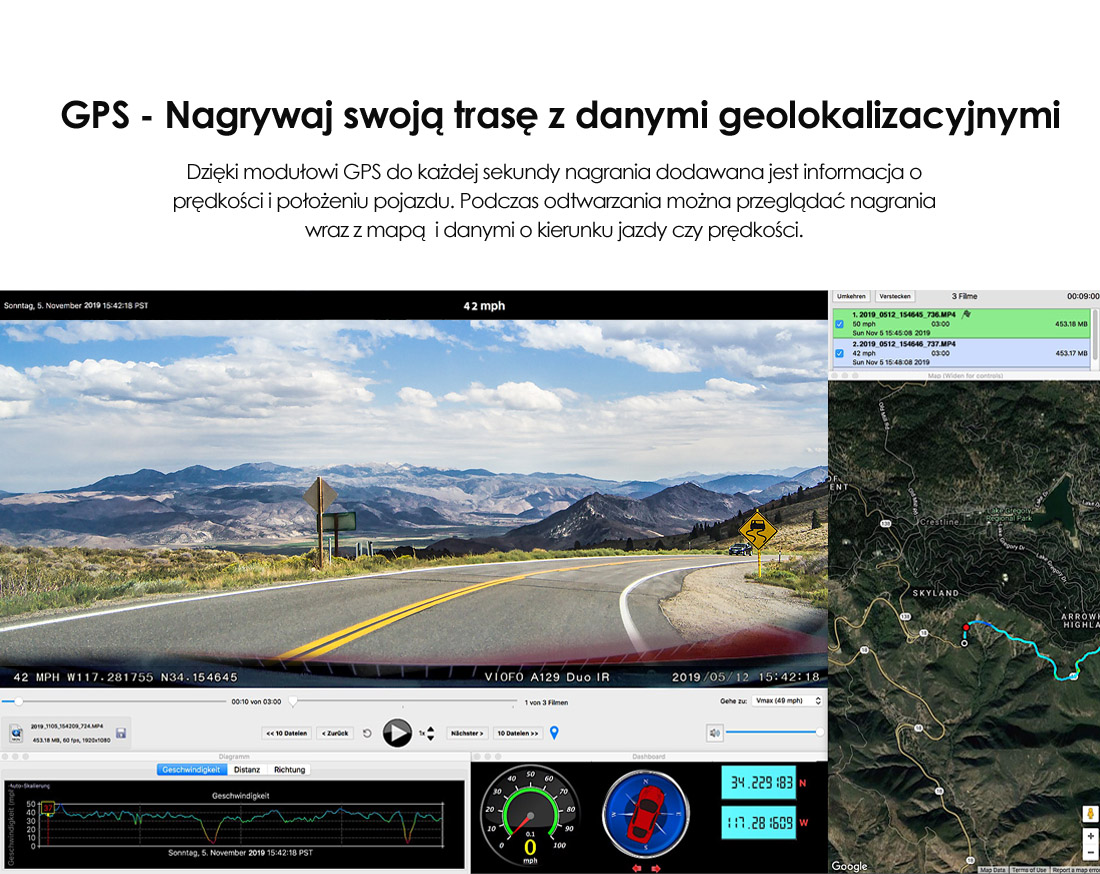The width and height of the screenshot is (1100, 874).
Task: Toggle checkbox for 2019_0512_154646_737.MP4
Action: [839, 353]
